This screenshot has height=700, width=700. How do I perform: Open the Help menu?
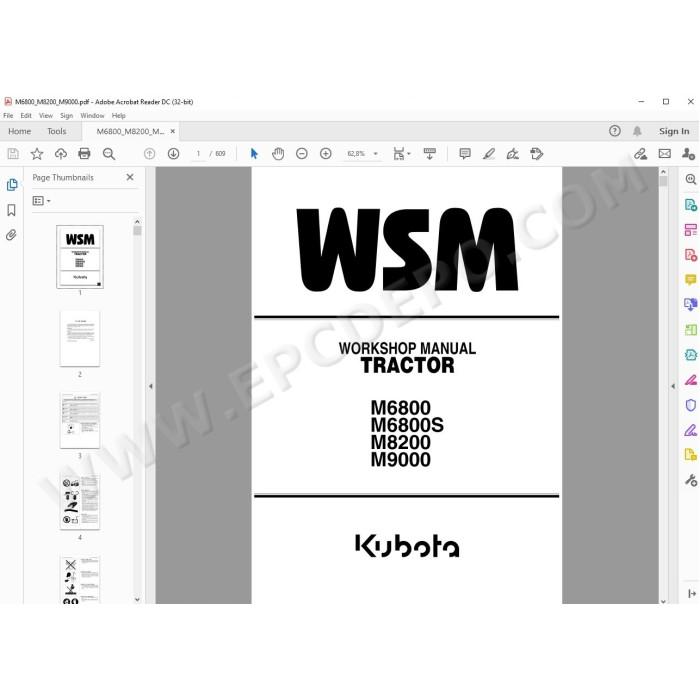click(118, 116)
